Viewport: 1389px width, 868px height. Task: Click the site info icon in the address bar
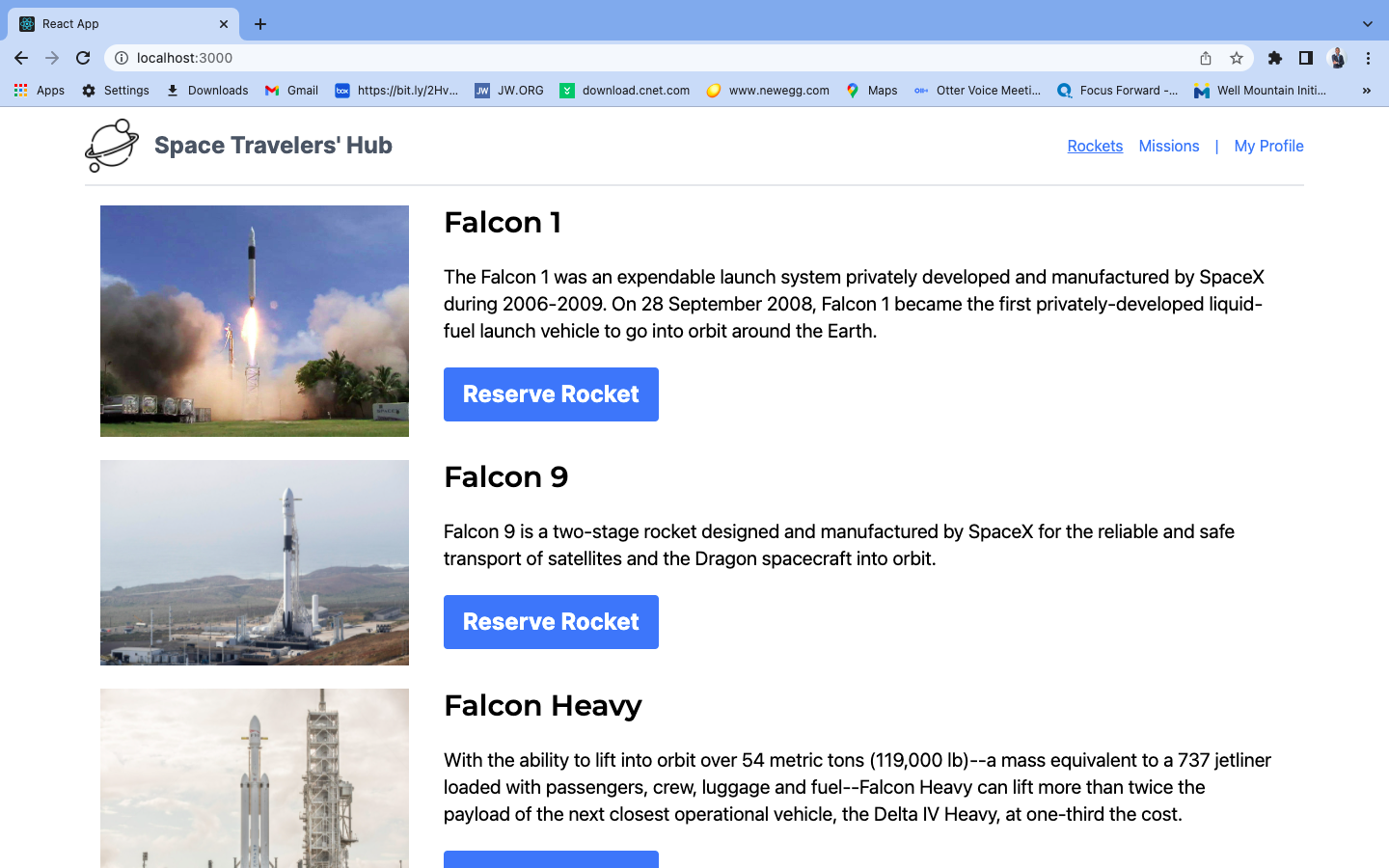coord(122,58)
